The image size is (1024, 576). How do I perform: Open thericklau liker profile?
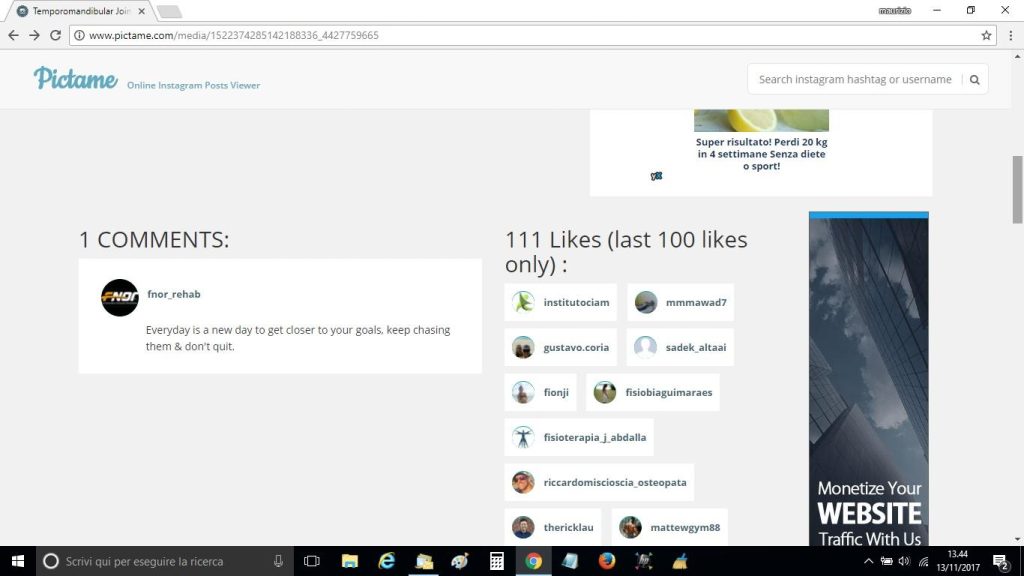tap(552, 528)
